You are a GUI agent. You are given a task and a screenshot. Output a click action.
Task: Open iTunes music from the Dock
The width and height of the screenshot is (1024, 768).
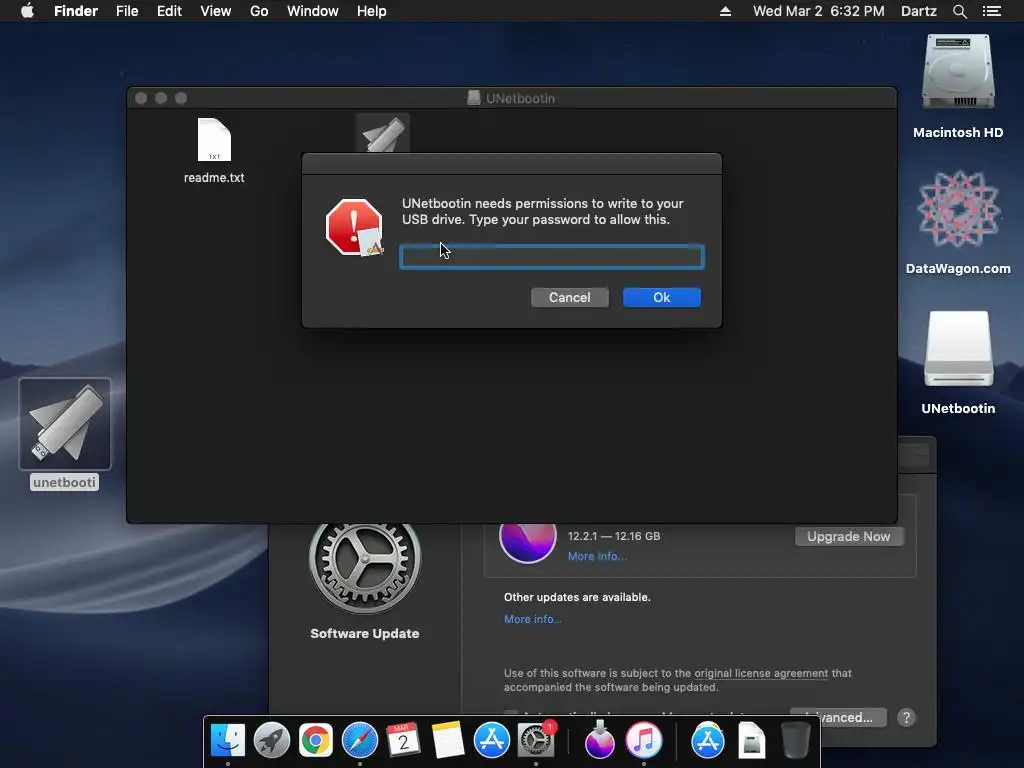coord(644,741)
